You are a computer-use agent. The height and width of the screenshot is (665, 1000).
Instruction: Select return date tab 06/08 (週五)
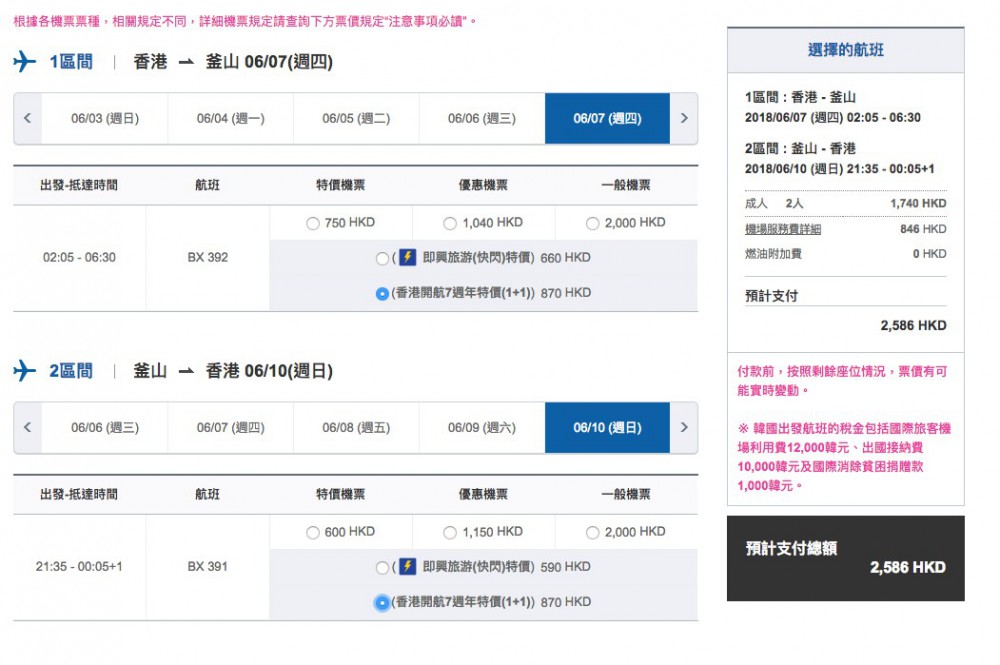(x=356, y=427)
